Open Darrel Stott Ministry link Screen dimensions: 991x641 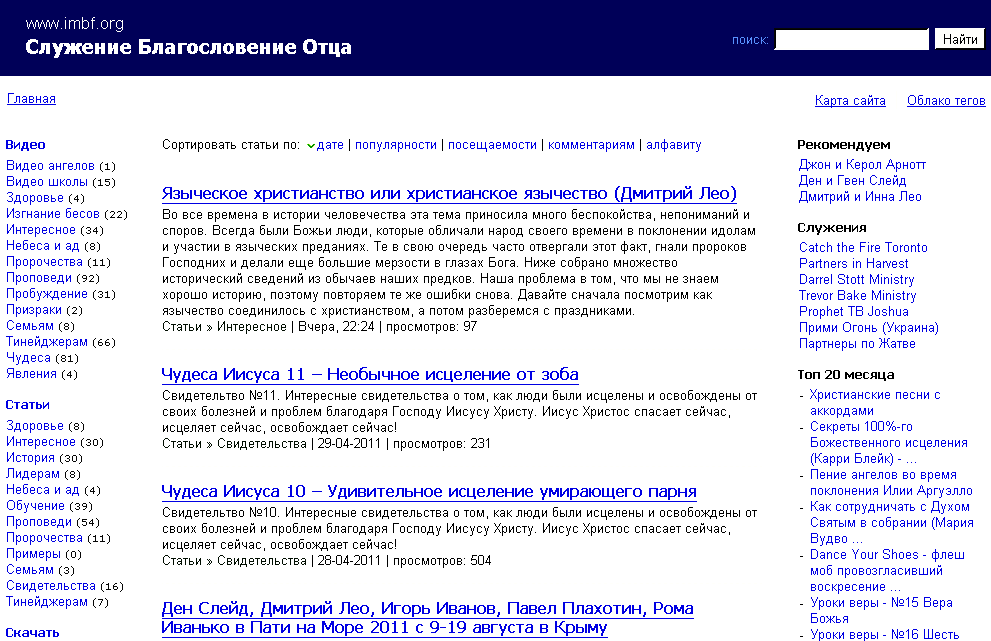pos(856,279)
